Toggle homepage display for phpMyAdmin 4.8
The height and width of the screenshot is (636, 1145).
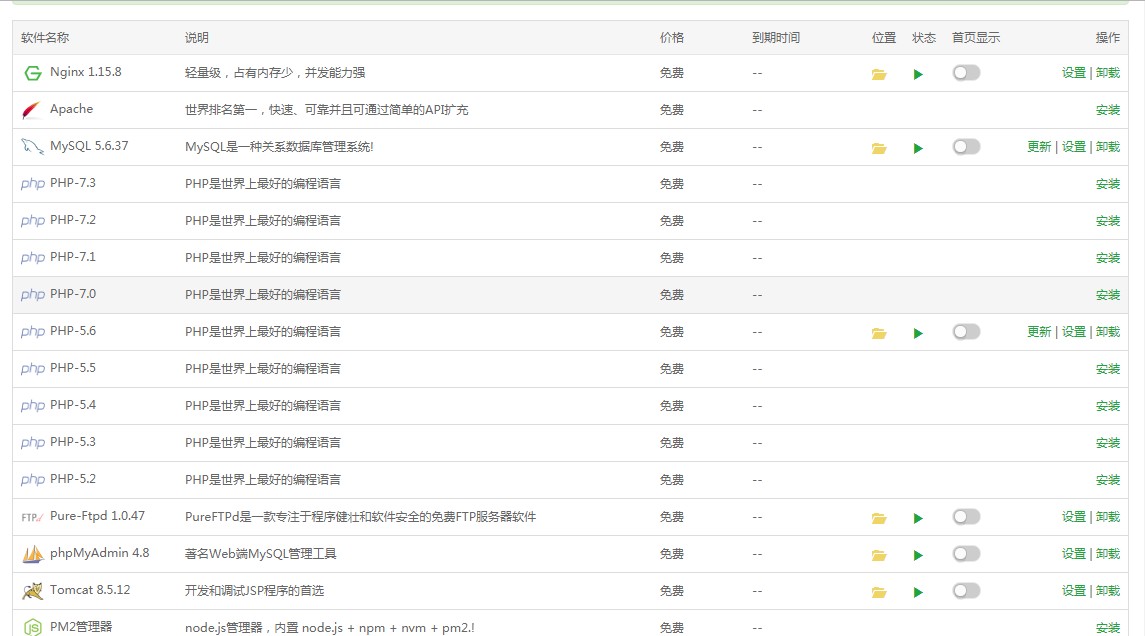coord(966,553)
